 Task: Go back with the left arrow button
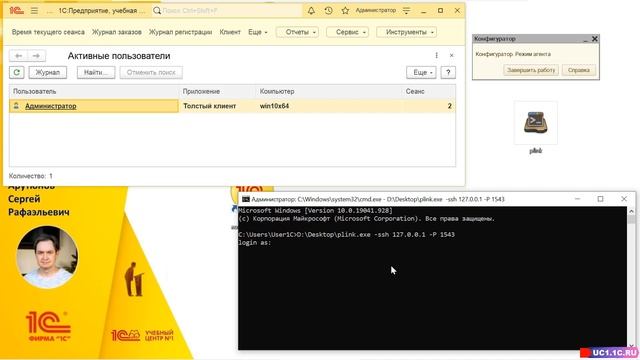[x=18, y=56]
